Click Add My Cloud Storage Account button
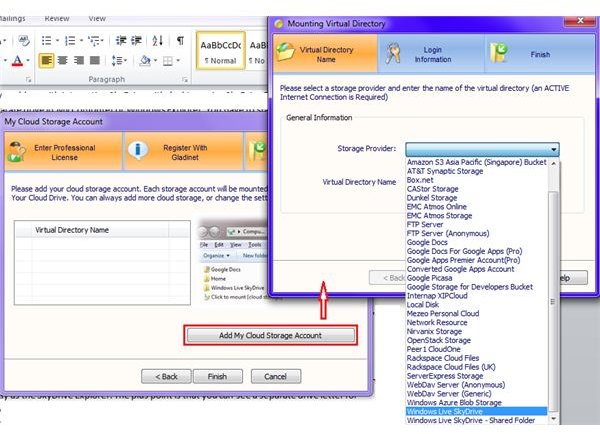This screenshot has width=600, height=434. pyautogui.click(x=271, y=335)
